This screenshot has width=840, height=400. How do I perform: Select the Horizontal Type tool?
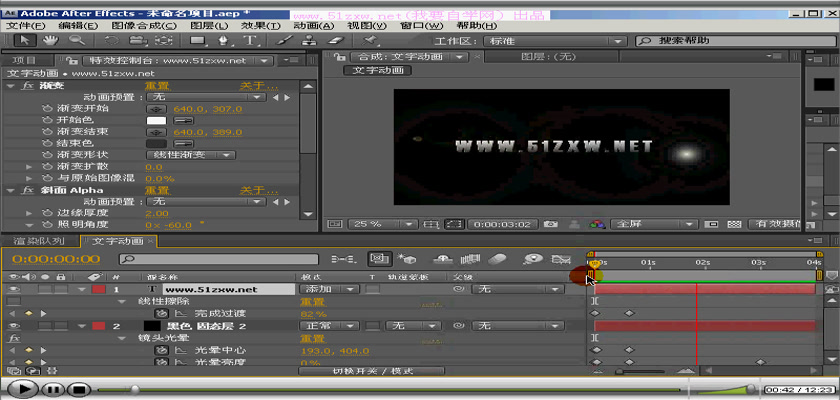[249, 40]
